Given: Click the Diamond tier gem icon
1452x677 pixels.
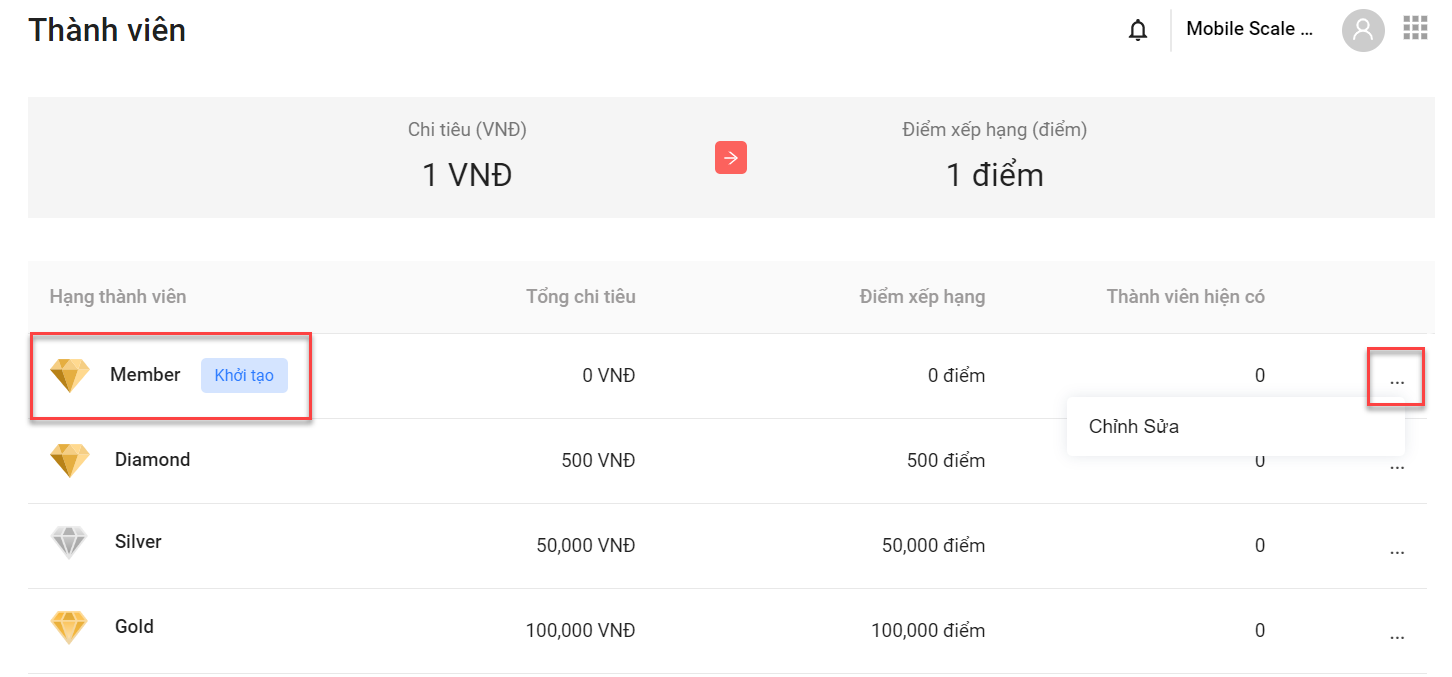Looking at the screenshot, I should coord(70,460).
